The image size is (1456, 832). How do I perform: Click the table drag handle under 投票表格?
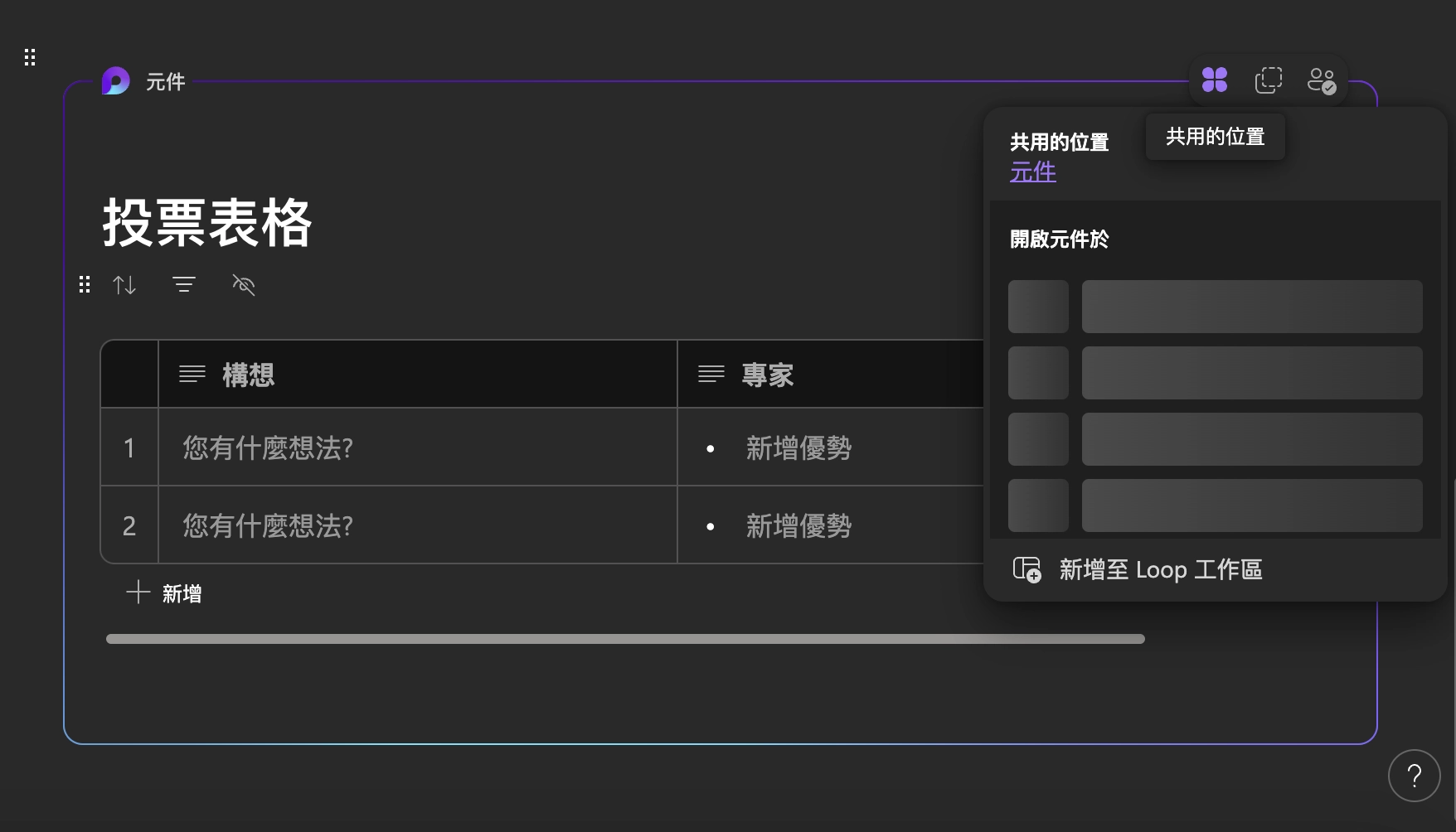point(85,285)
